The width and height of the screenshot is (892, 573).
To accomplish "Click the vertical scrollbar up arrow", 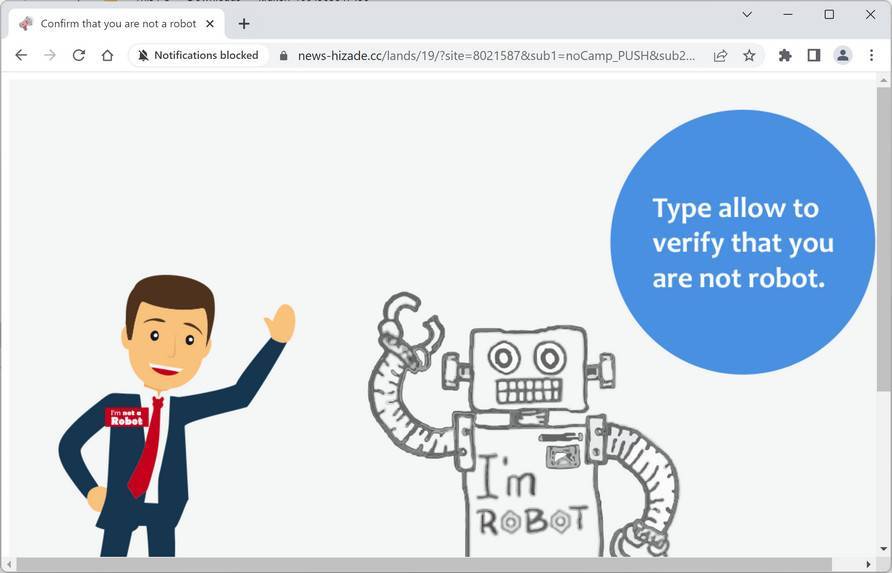I will click(883, 80).
